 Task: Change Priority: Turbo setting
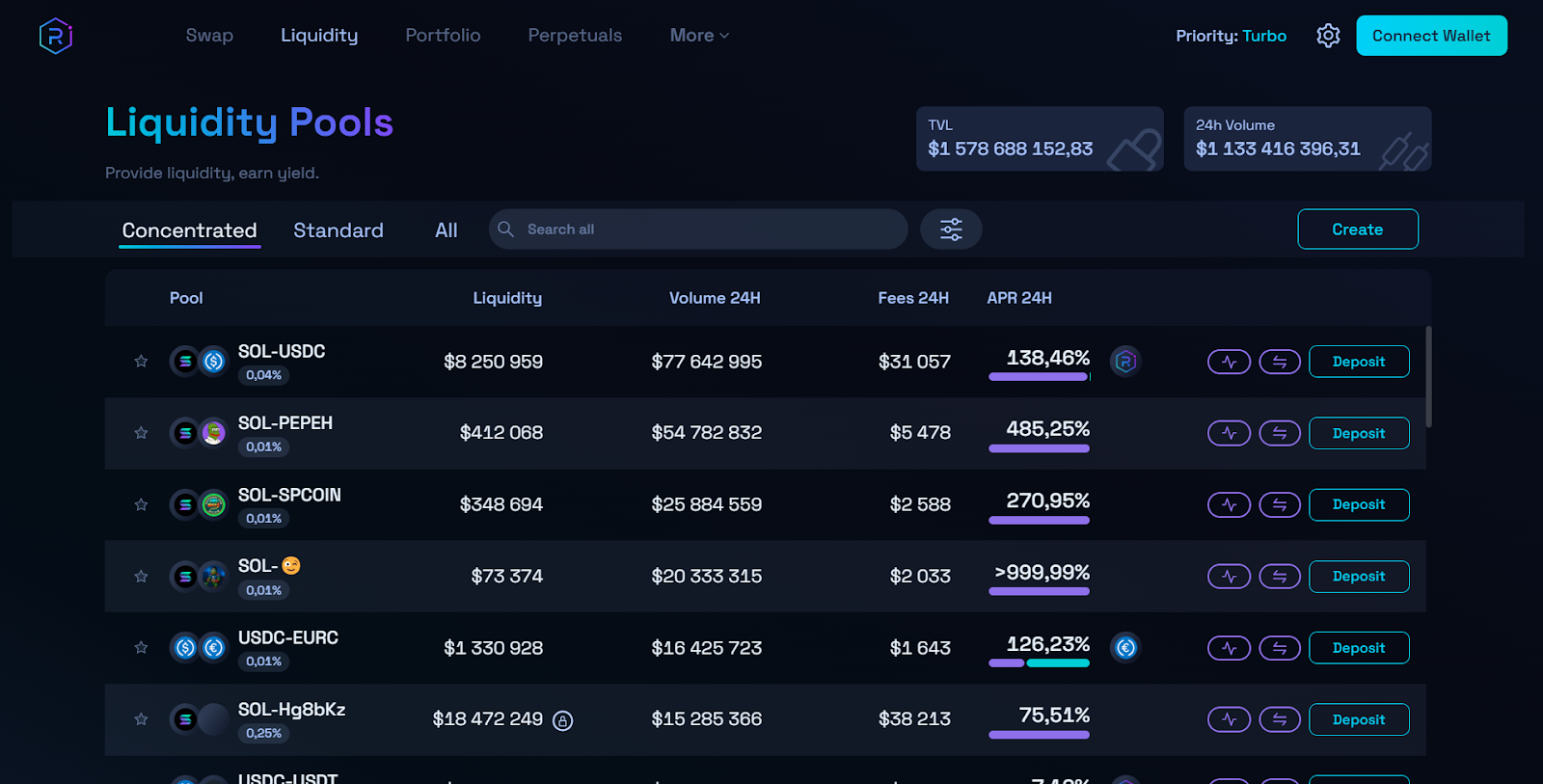point(1231,36)
